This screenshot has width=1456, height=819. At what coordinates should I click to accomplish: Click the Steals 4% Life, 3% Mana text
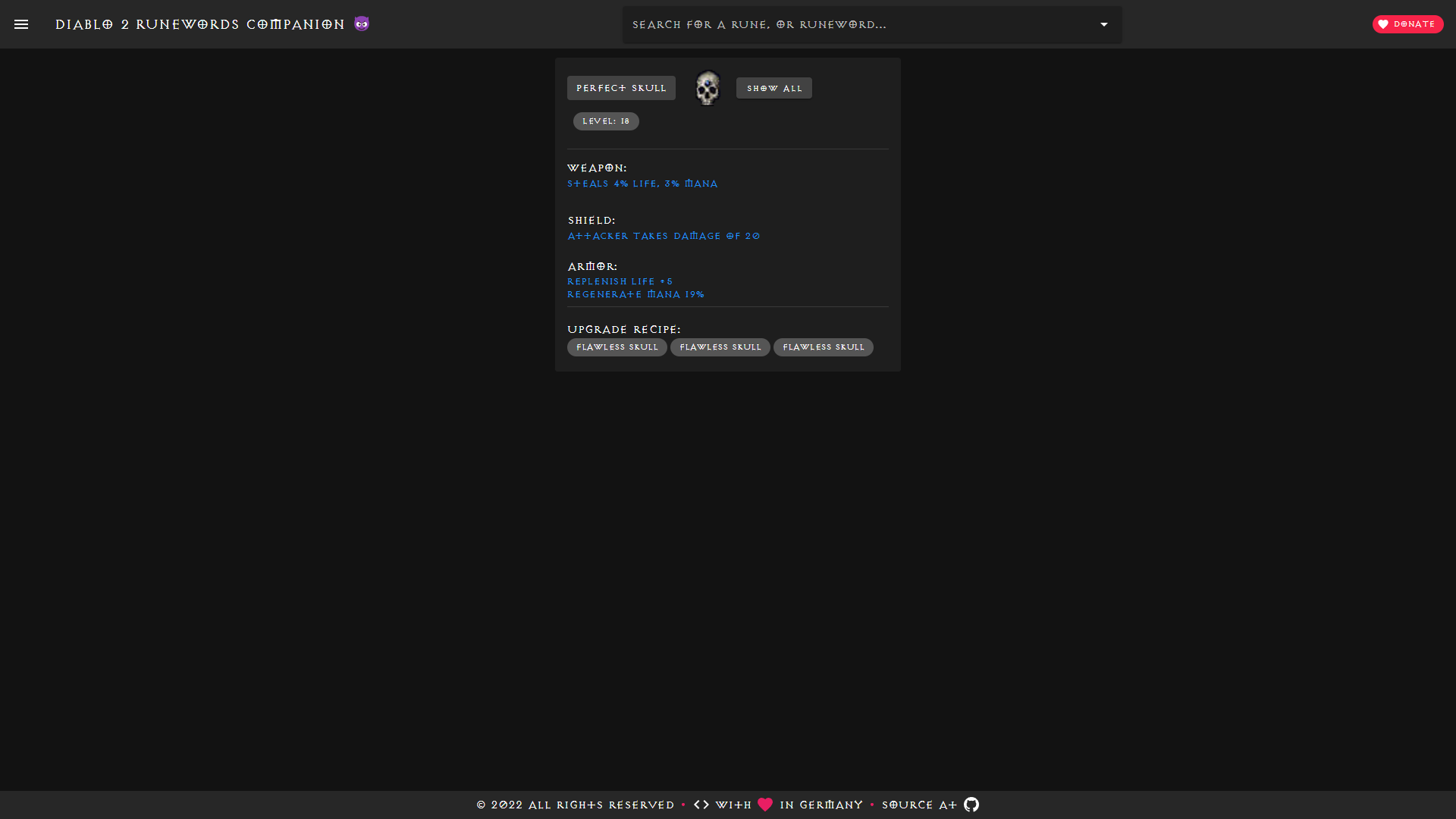[642, 184]
